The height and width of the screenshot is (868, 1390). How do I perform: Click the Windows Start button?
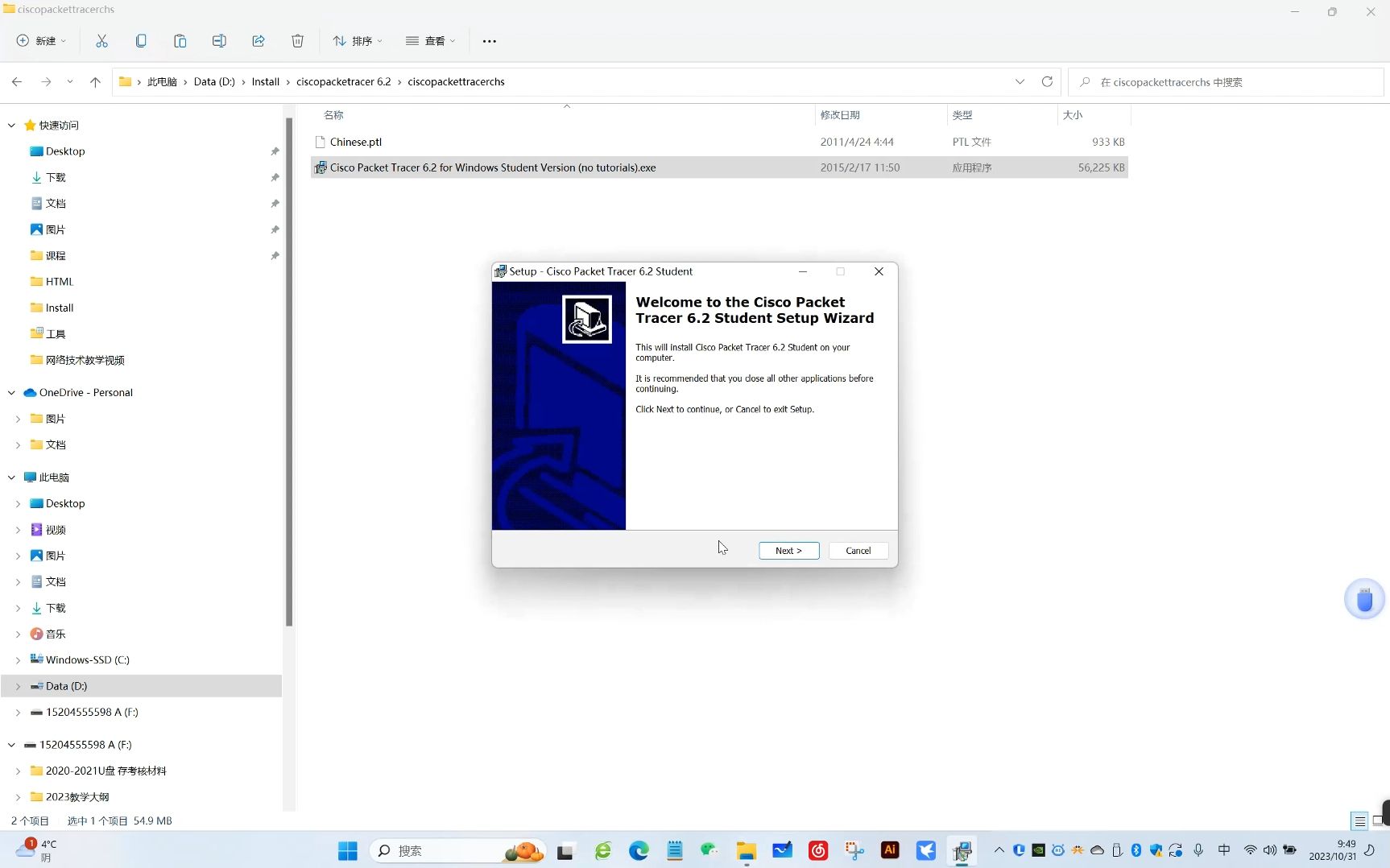[347, 851]
